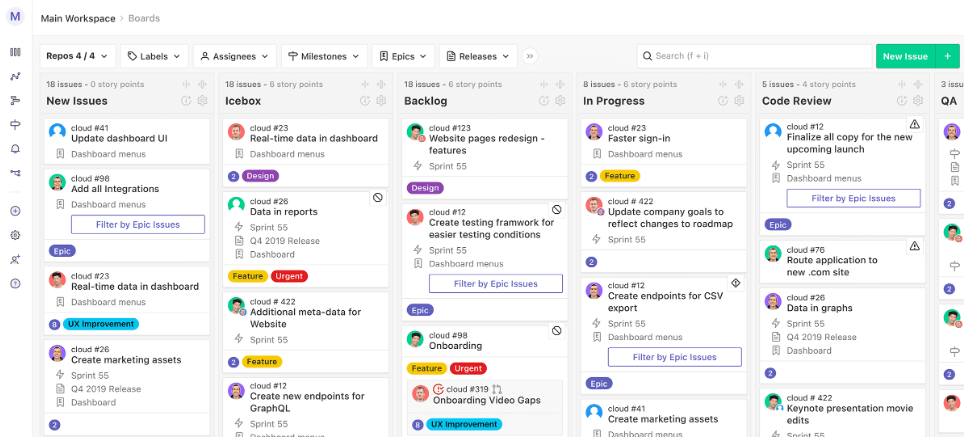964x437 pixels.
Task: Click Filter by Epic Issues on Create endpoints for CSV
Action: click(674, 356)
